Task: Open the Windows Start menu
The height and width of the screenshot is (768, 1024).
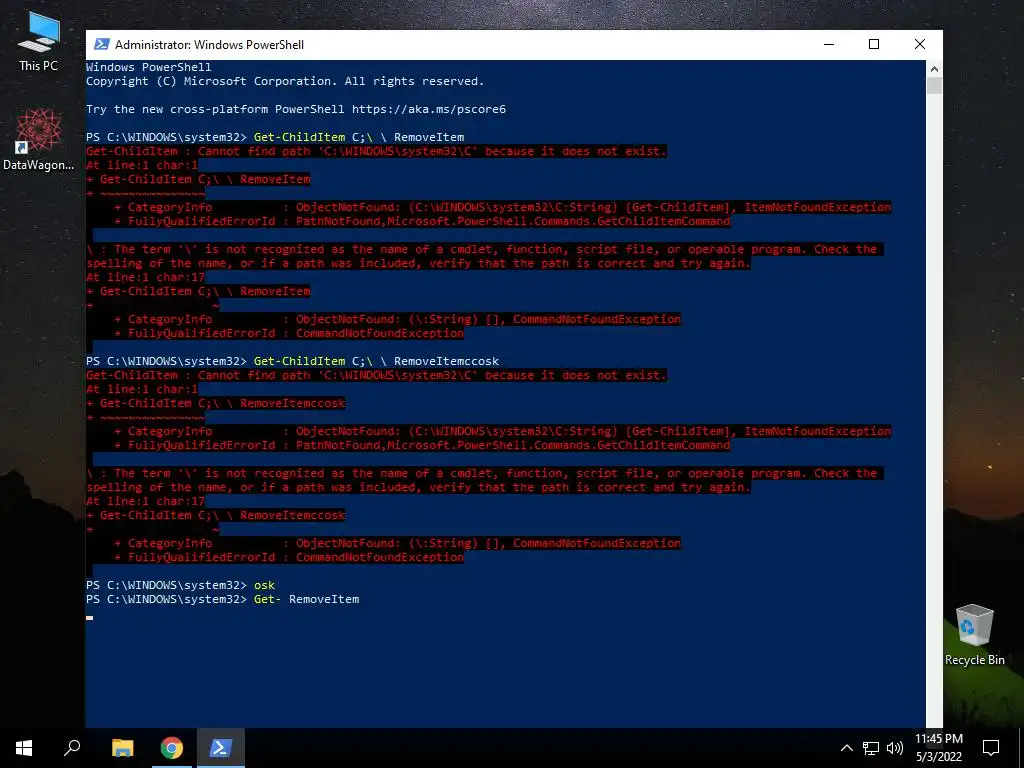Action: 24,748
